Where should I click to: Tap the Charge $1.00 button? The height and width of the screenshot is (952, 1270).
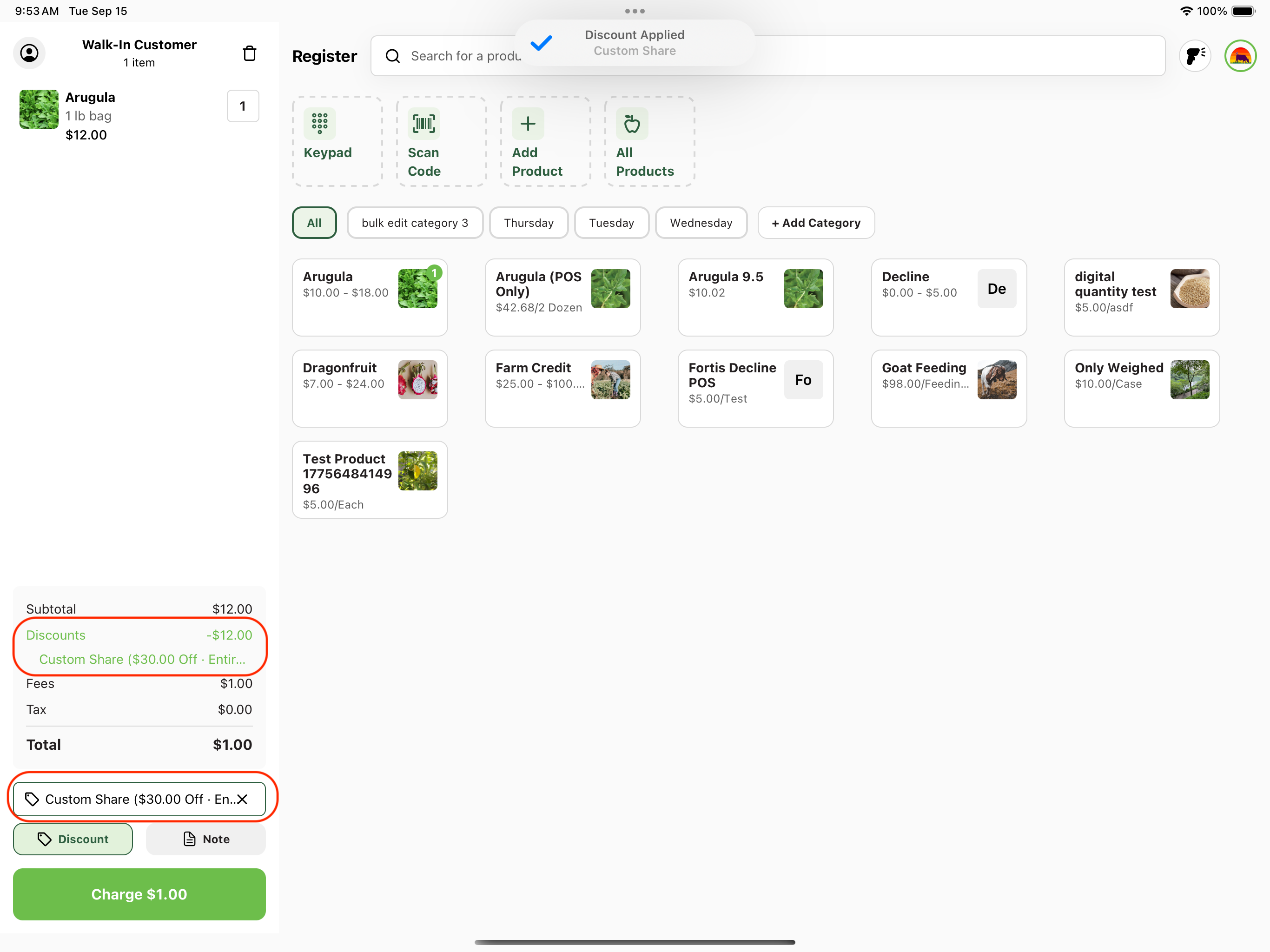139,894
